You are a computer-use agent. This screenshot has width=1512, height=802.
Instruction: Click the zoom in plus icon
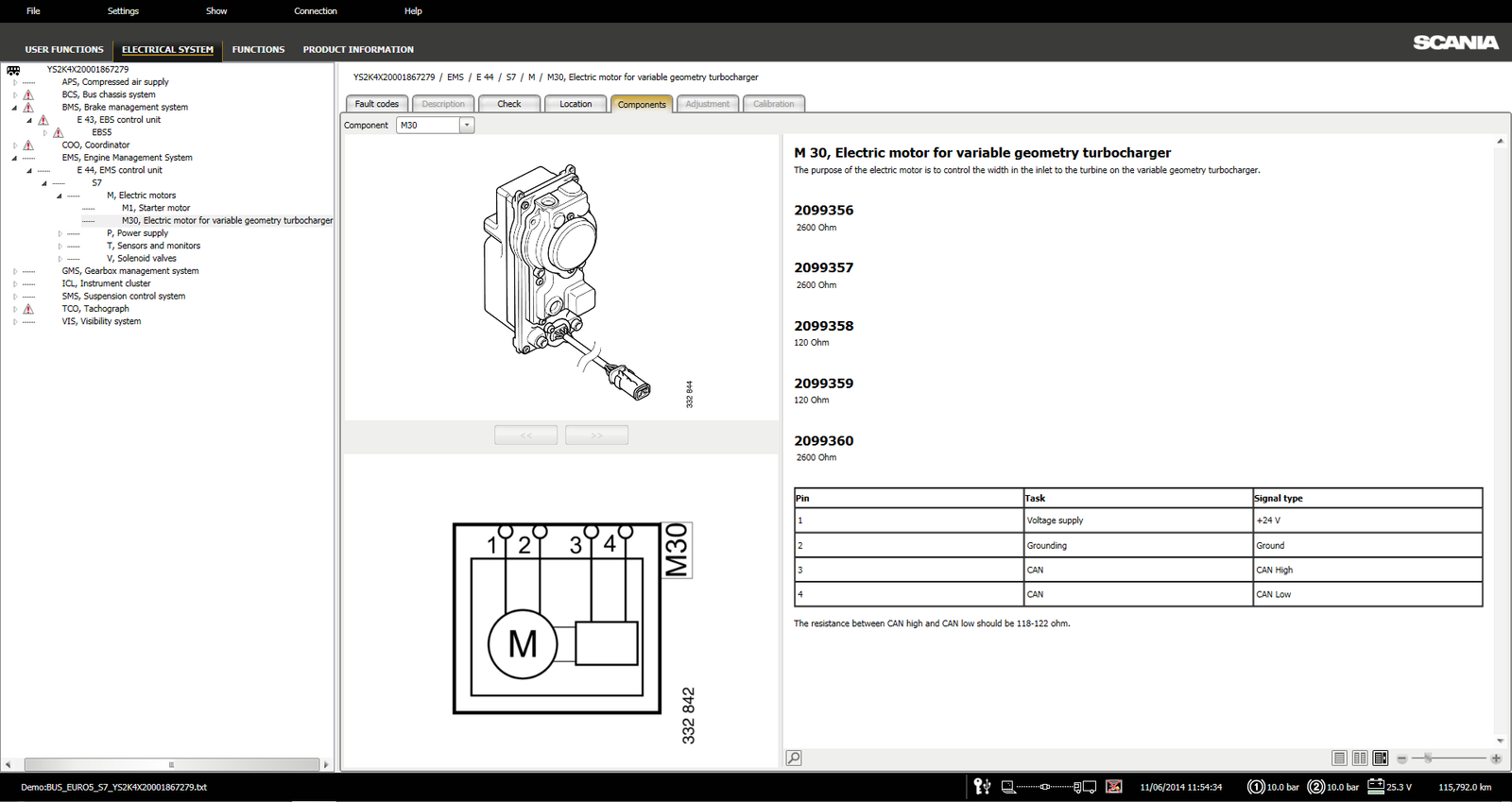[1496, 759]
